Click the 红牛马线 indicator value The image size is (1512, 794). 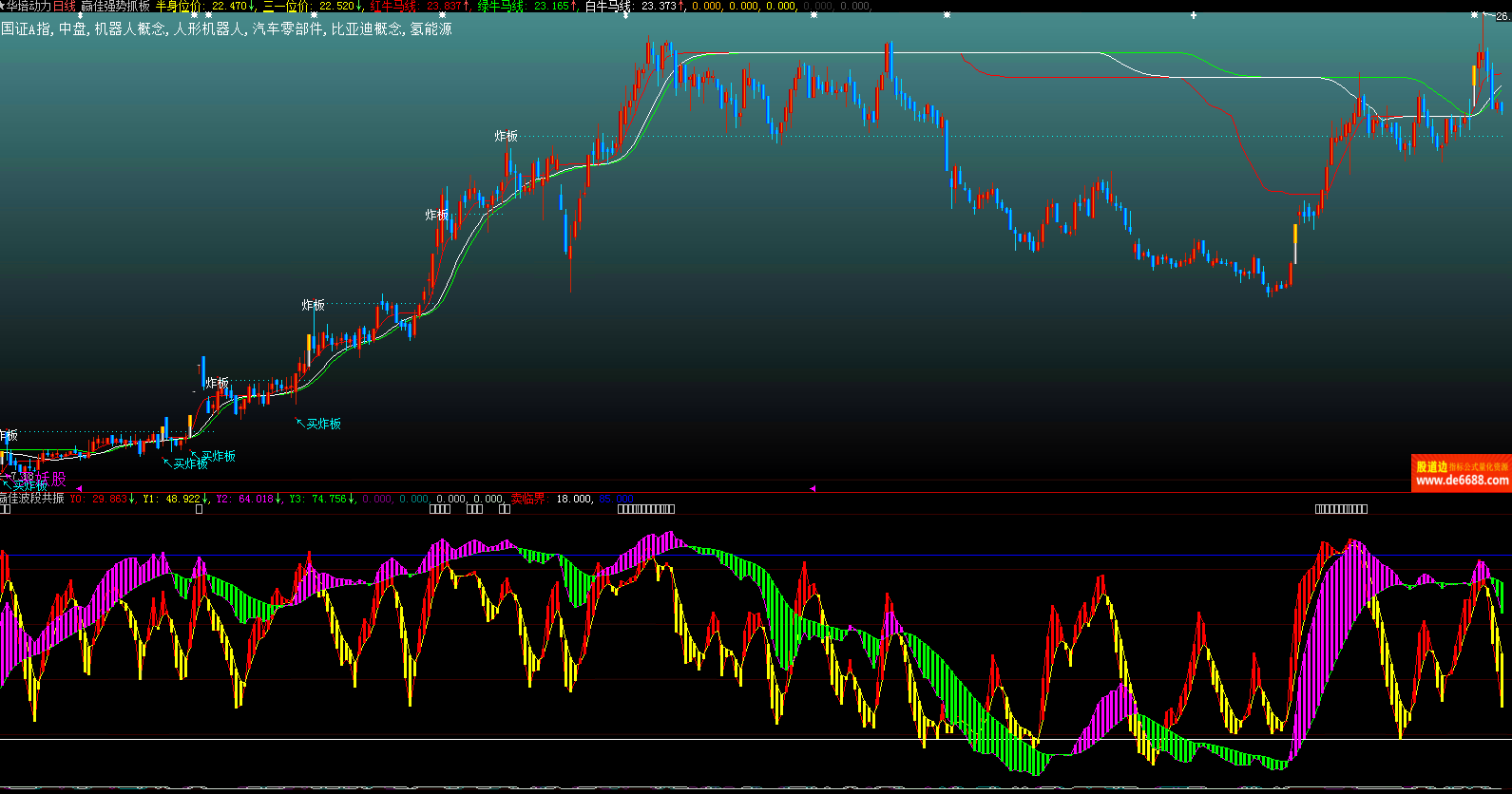point(444,6)
